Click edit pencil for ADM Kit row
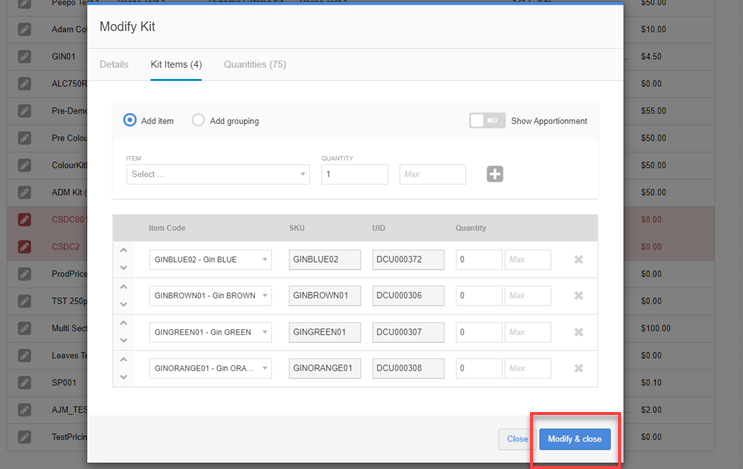 click(x=25, y=192)
